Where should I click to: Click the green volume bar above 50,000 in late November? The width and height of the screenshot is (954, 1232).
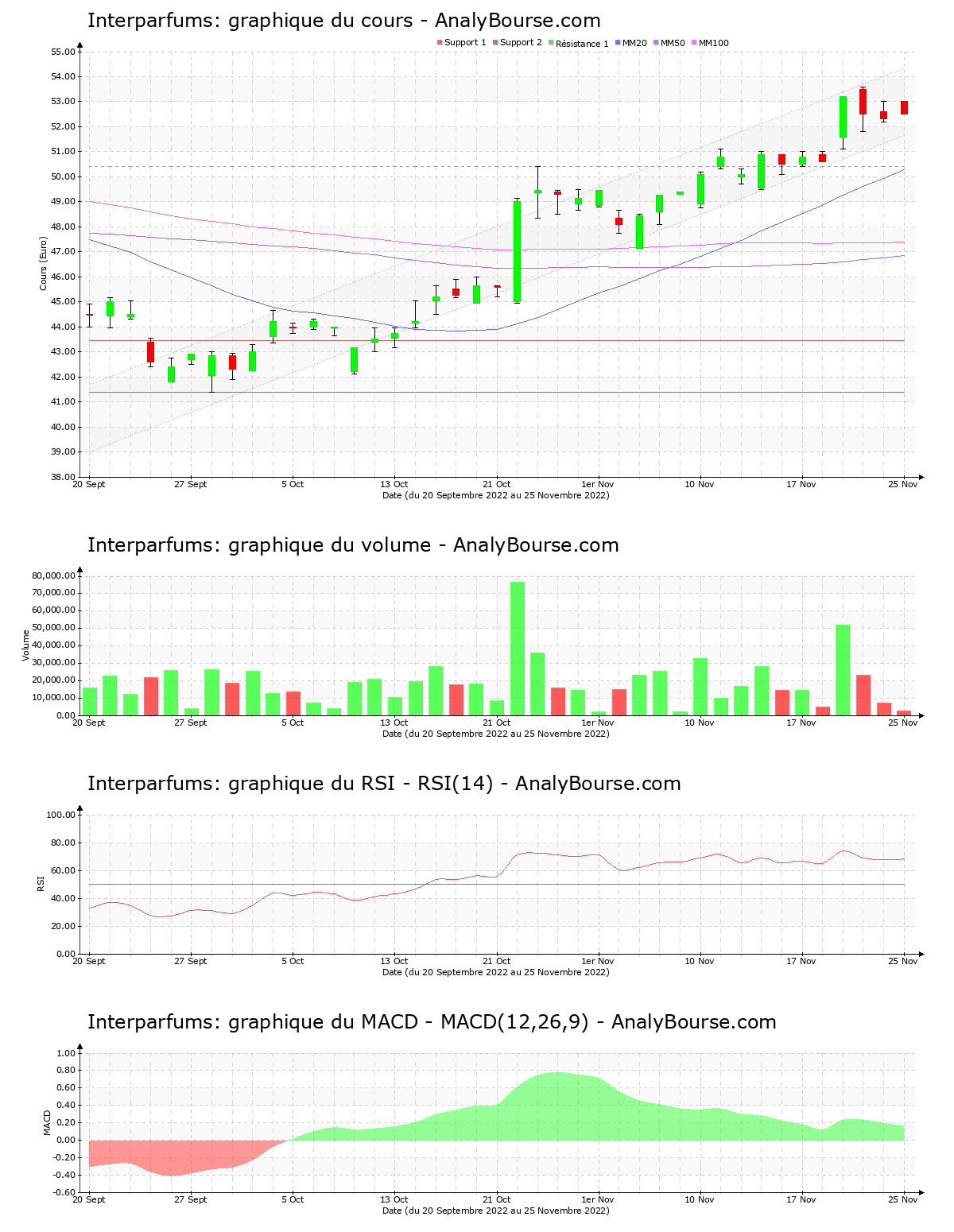[843, 670]
